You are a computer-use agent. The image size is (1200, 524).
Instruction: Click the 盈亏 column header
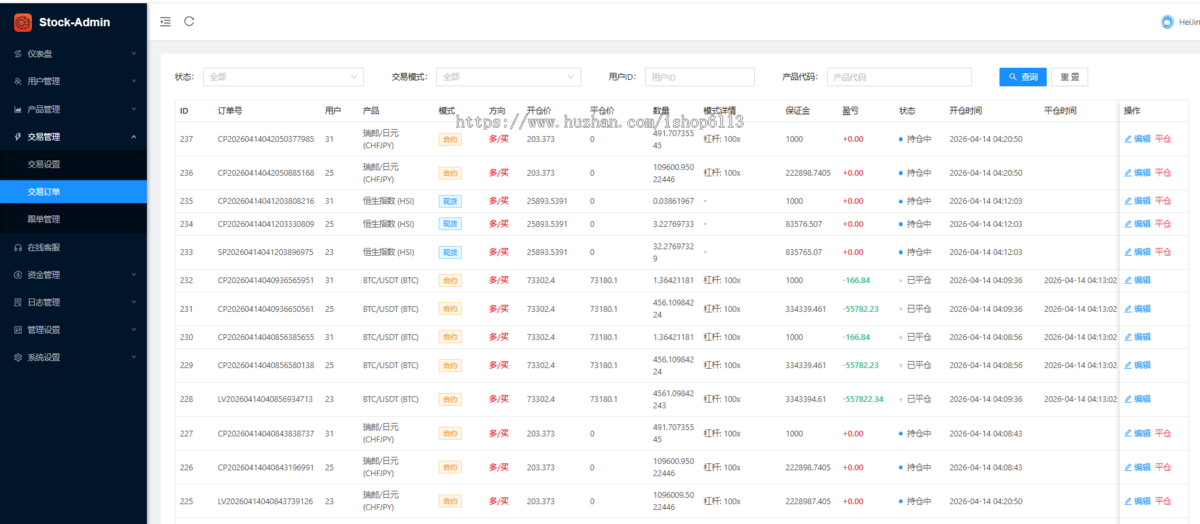pos(850,110)
